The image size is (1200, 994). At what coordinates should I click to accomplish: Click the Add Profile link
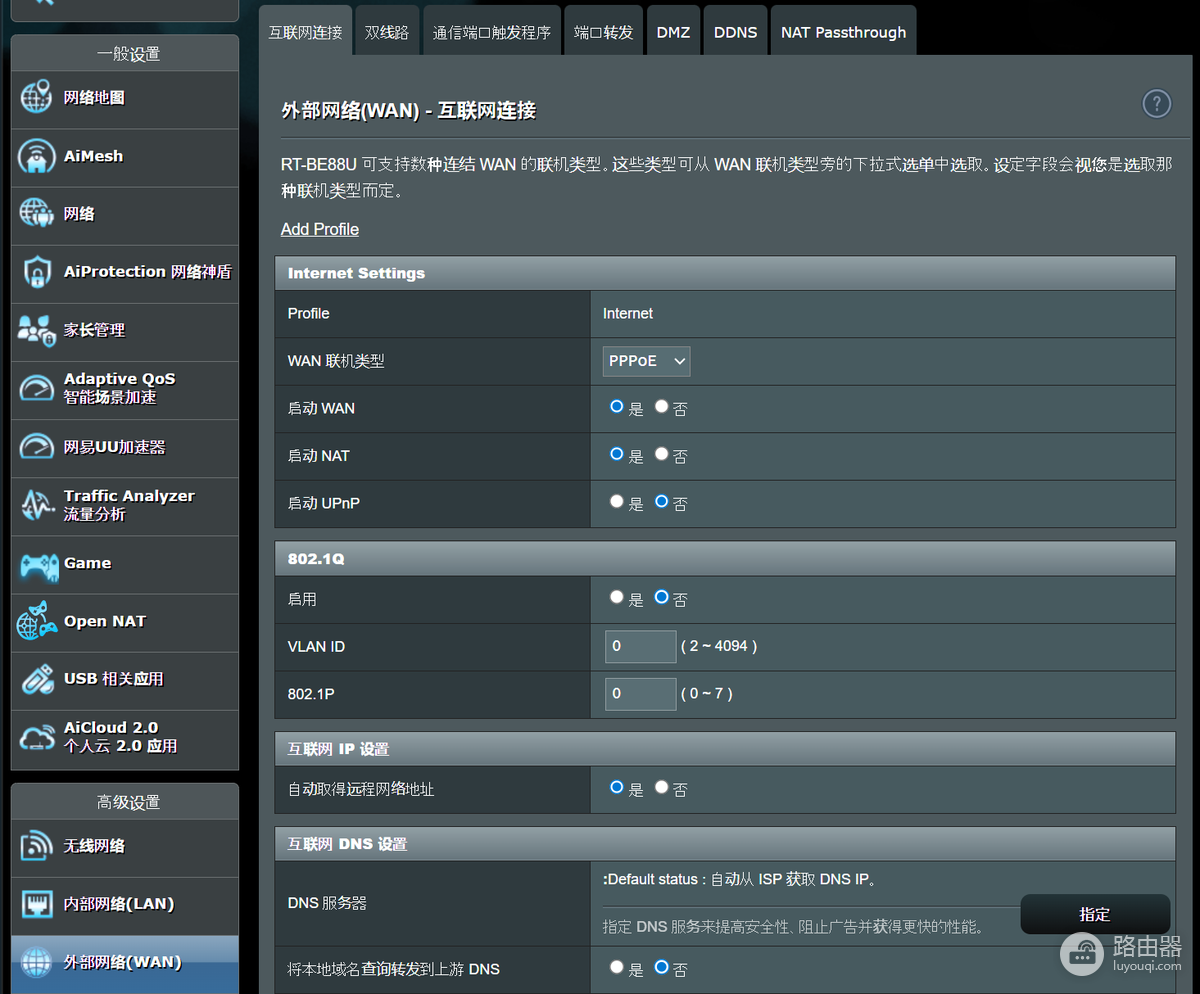click(320, 229)
